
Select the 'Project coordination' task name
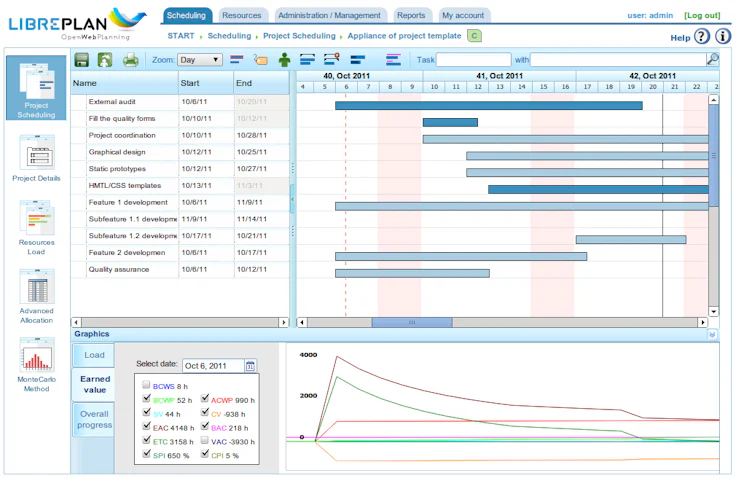tap(122, 135)
